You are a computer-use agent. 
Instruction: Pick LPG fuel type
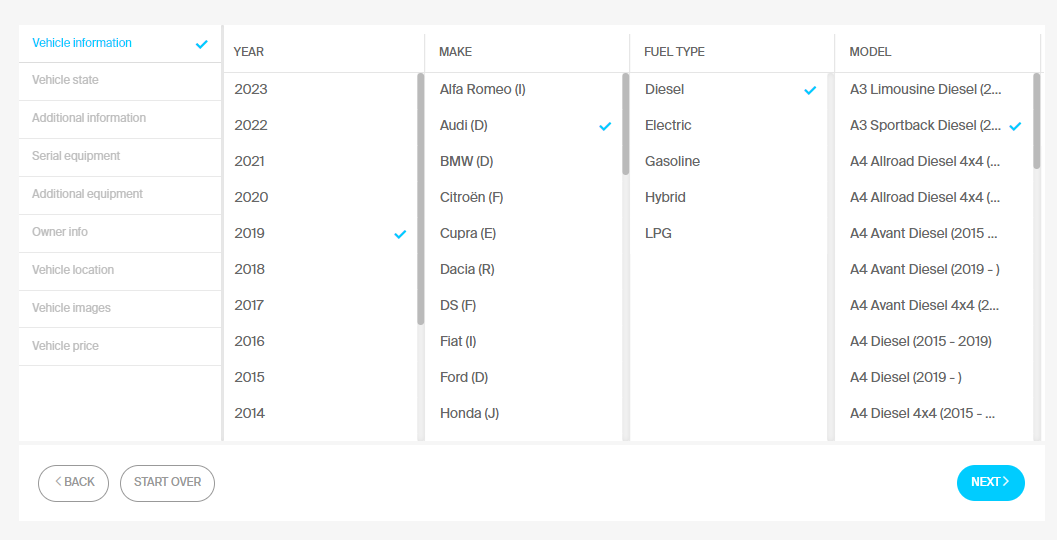click(x=729, y=233)
